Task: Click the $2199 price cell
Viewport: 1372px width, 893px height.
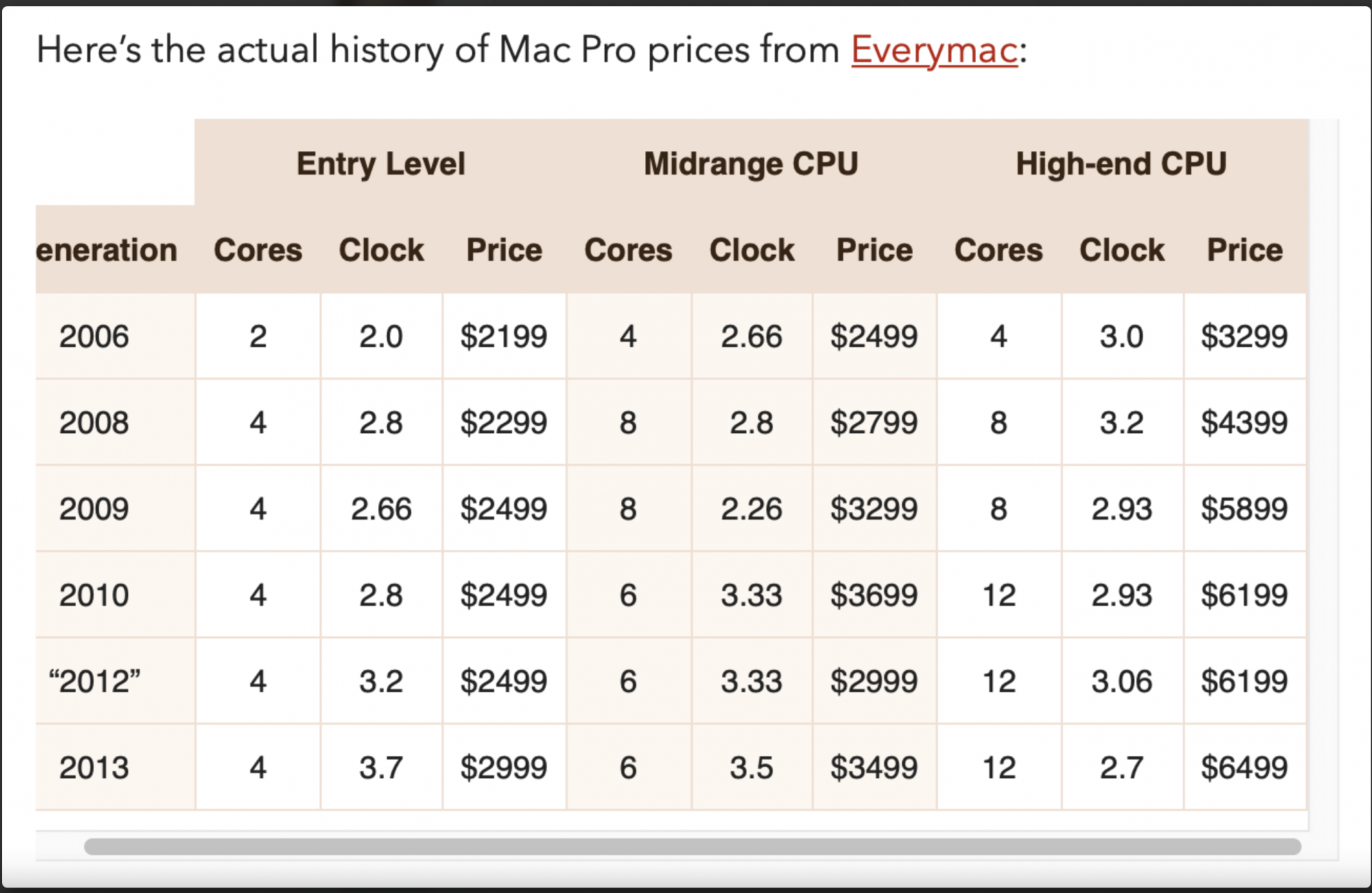Action: coord(504,337)
